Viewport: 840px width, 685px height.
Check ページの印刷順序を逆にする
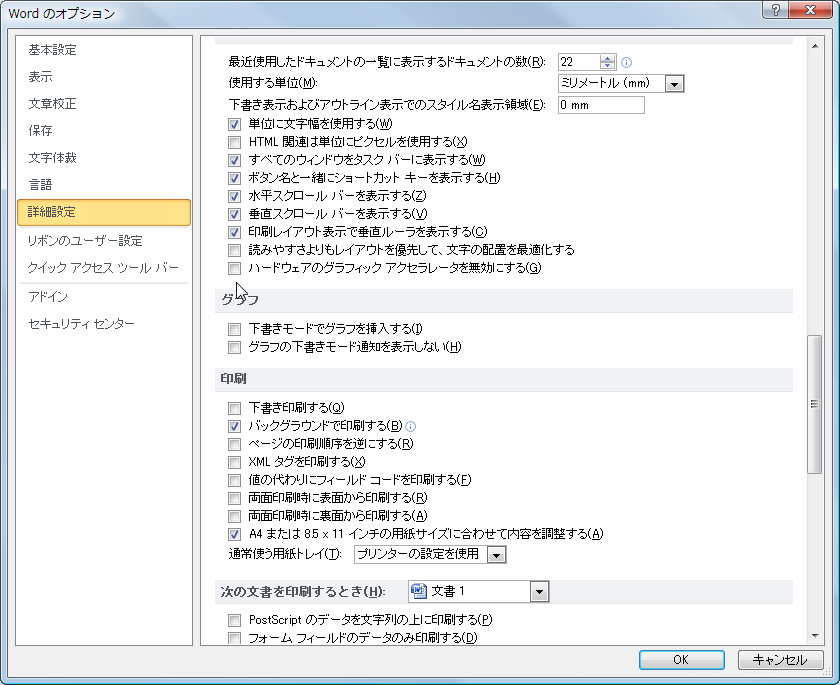pyautogui.click(x=234, y=444)
